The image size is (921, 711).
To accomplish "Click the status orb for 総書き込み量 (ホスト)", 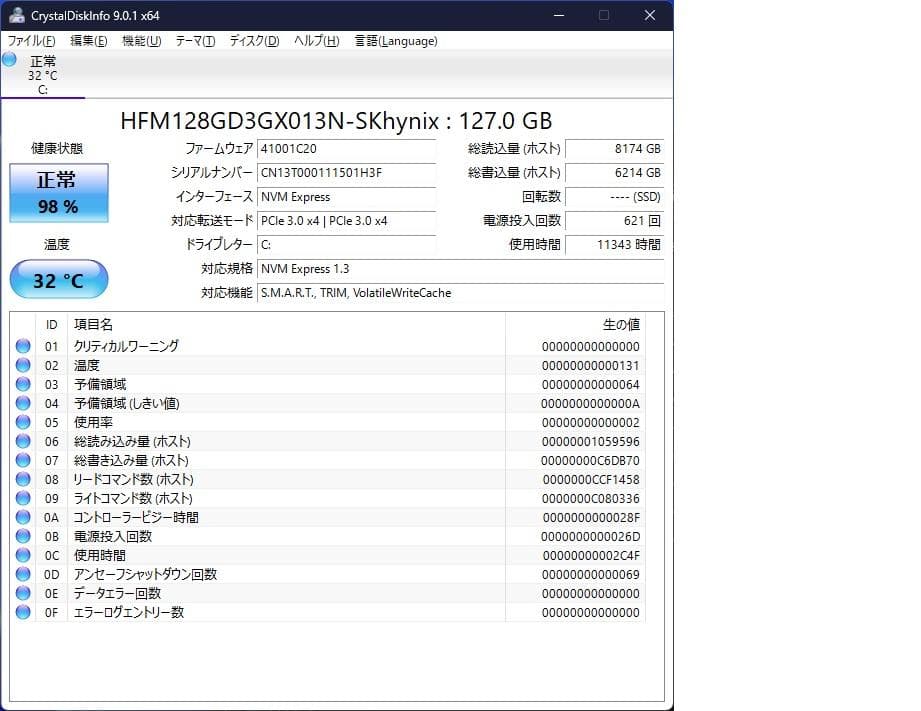I will click(x=23, y=460).
